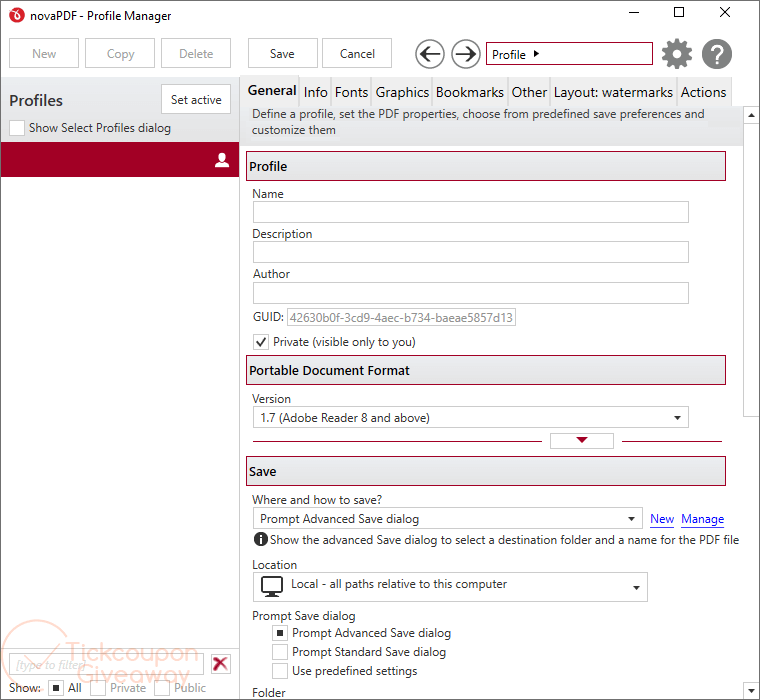This screenshot has width=760, height=700.
Task: Click the monitor icon in Location dropdown
Action: tap(271, 586)
